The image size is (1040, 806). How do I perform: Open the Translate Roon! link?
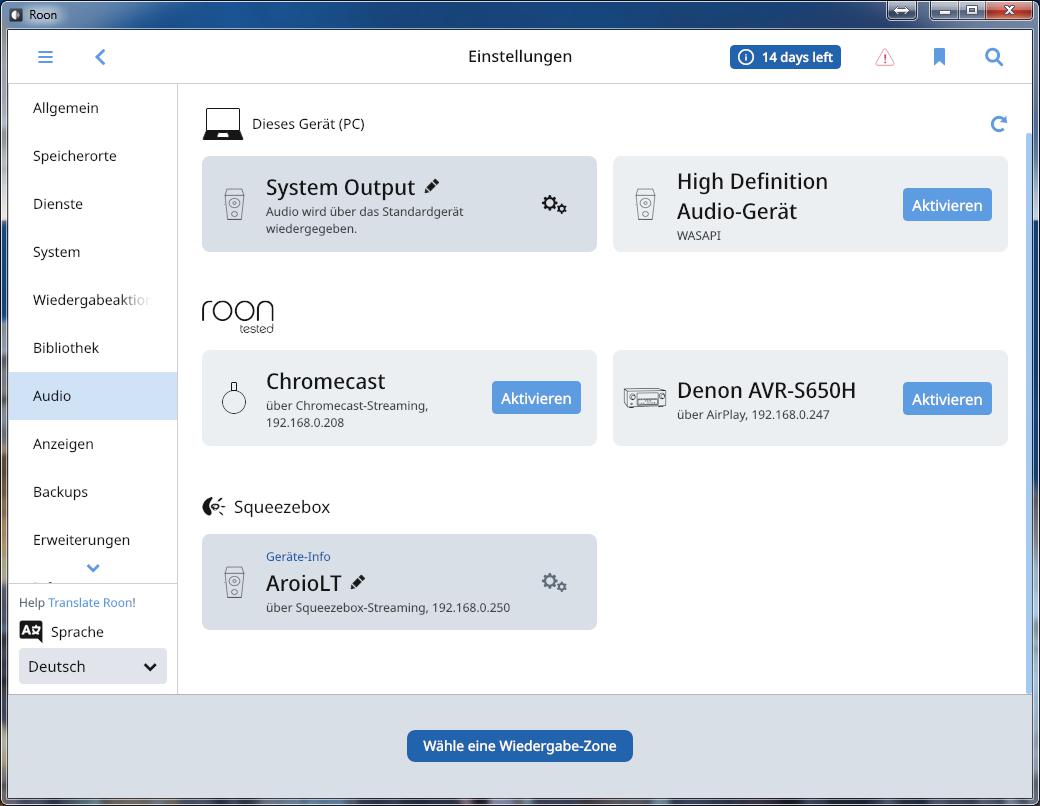(92, 602)
